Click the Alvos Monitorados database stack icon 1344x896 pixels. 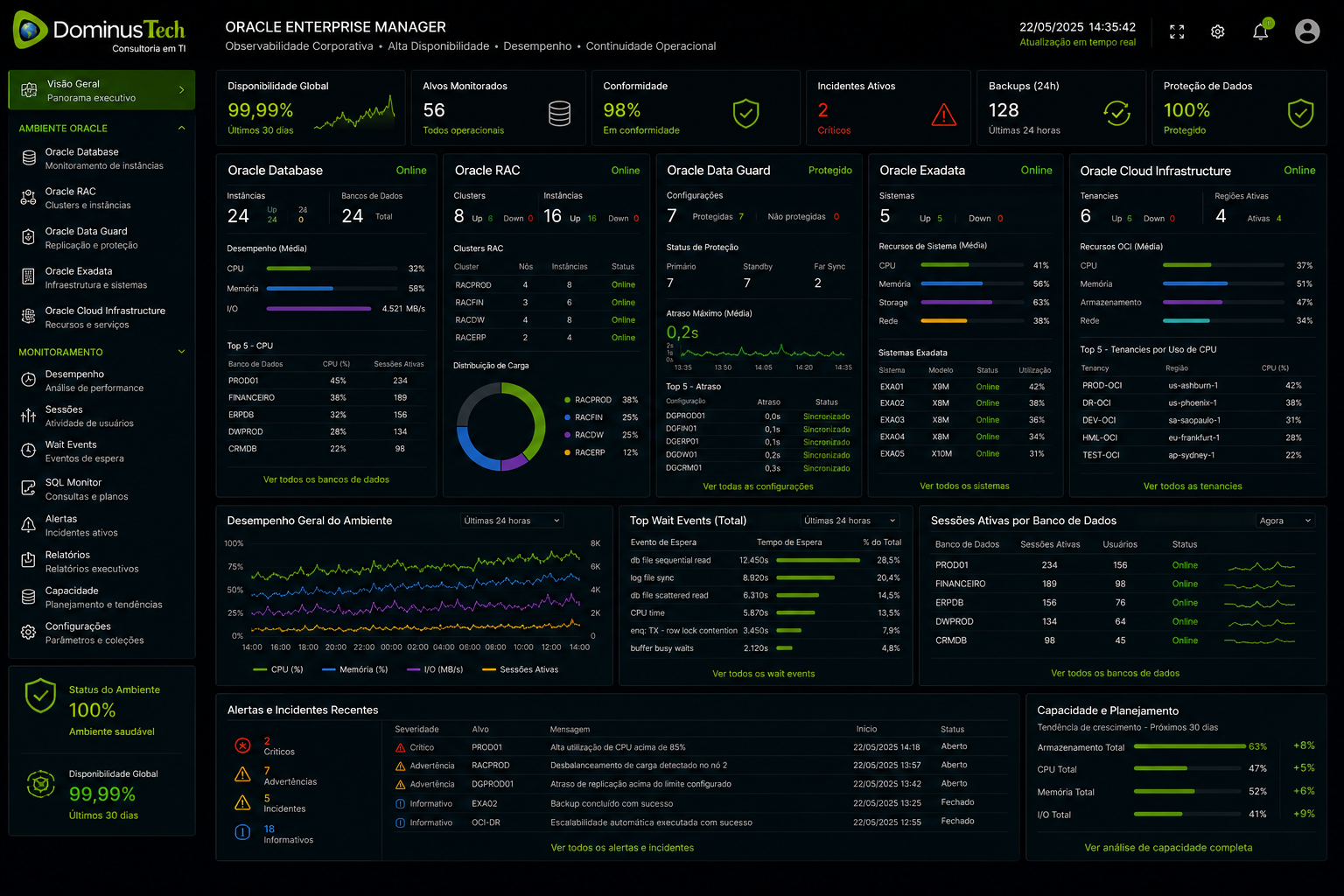(x=559, y=114)
